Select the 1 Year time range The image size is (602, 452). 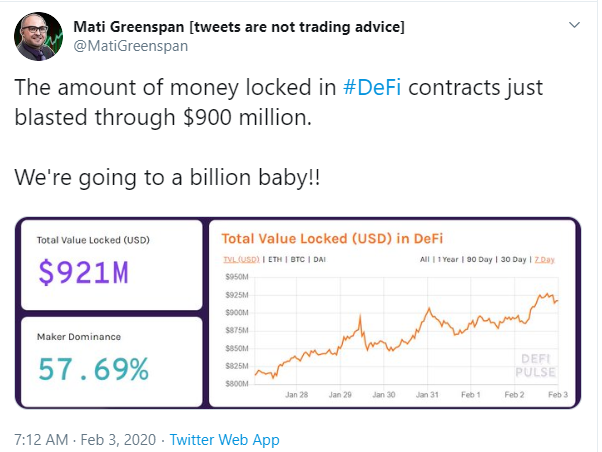tap(448, 260)
